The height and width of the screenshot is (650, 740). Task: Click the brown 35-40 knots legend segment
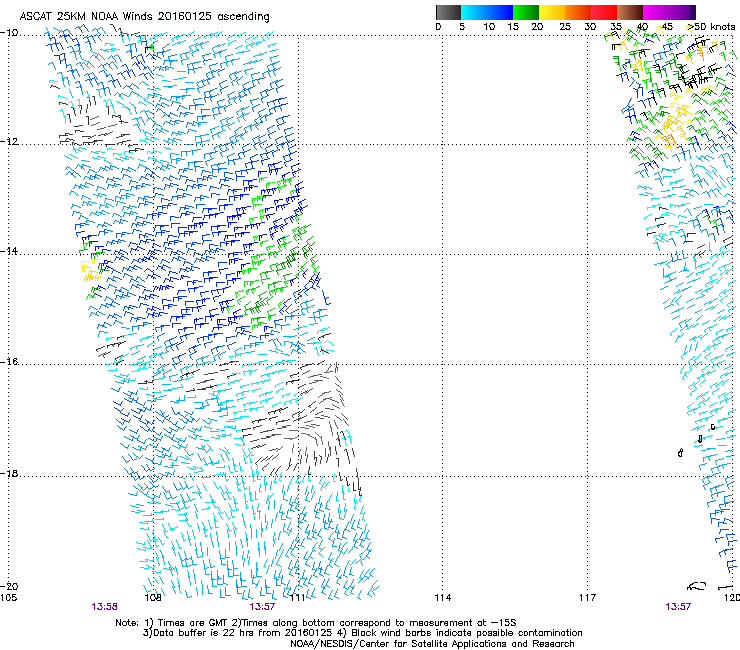pyautogui.click(x=630, y=12)
